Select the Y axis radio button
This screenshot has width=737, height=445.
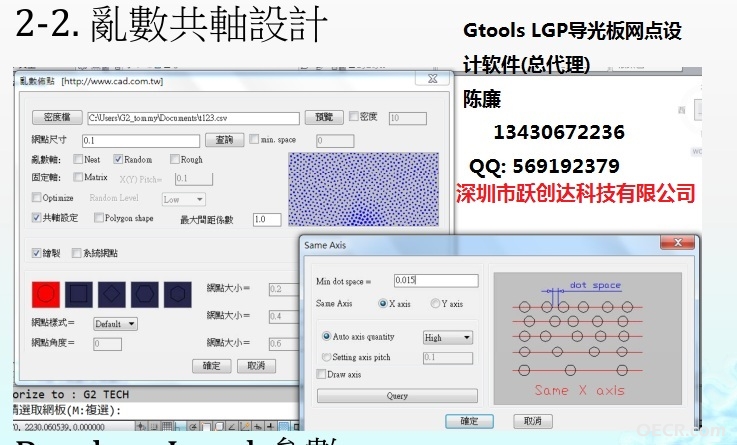435,304
